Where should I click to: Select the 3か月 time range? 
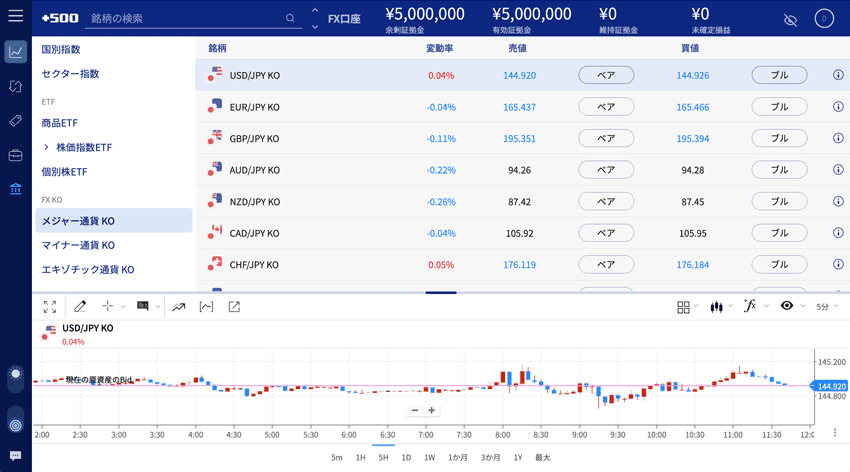pos(490,457)
